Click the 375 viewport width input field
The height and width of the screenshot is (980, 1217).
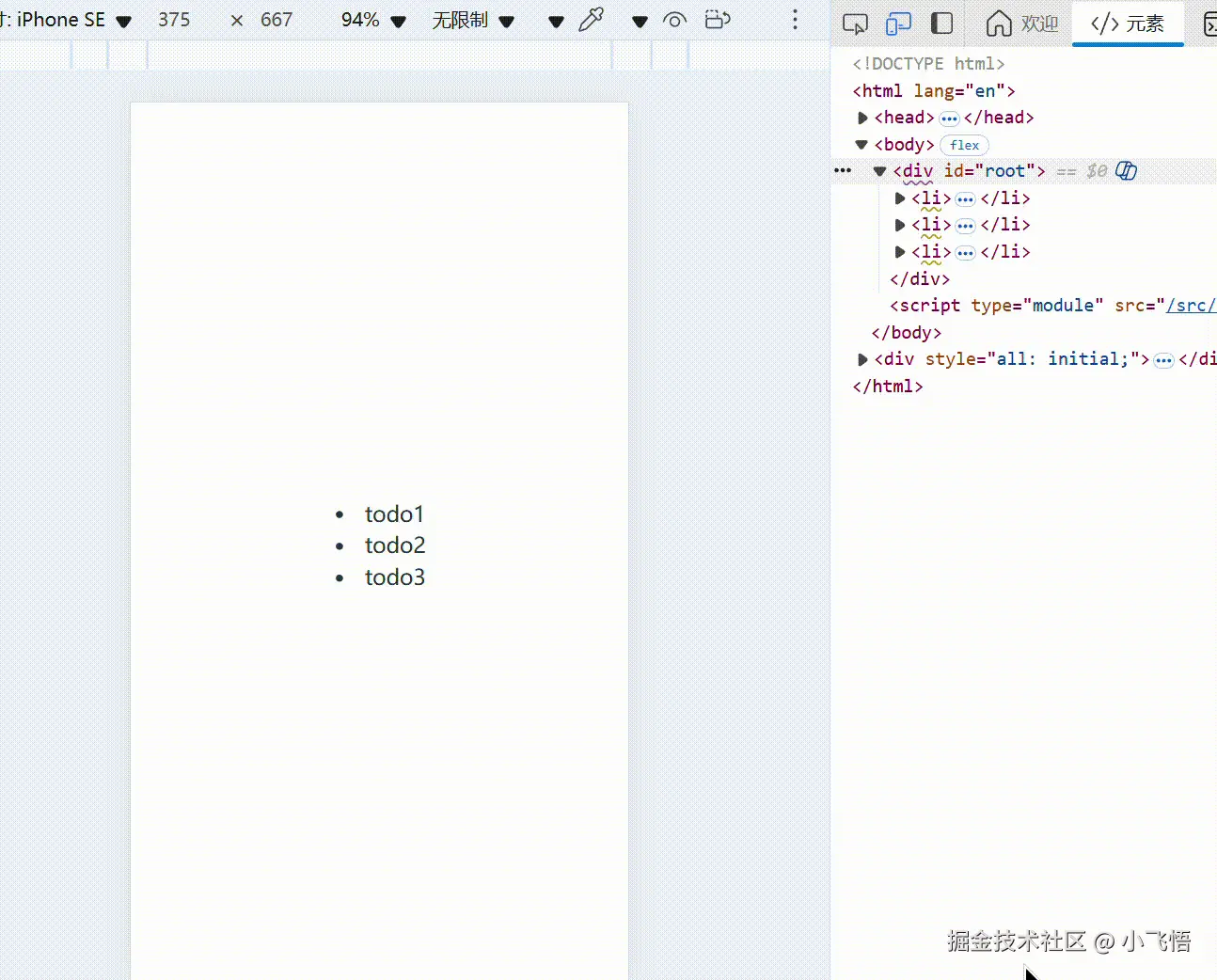175,20
